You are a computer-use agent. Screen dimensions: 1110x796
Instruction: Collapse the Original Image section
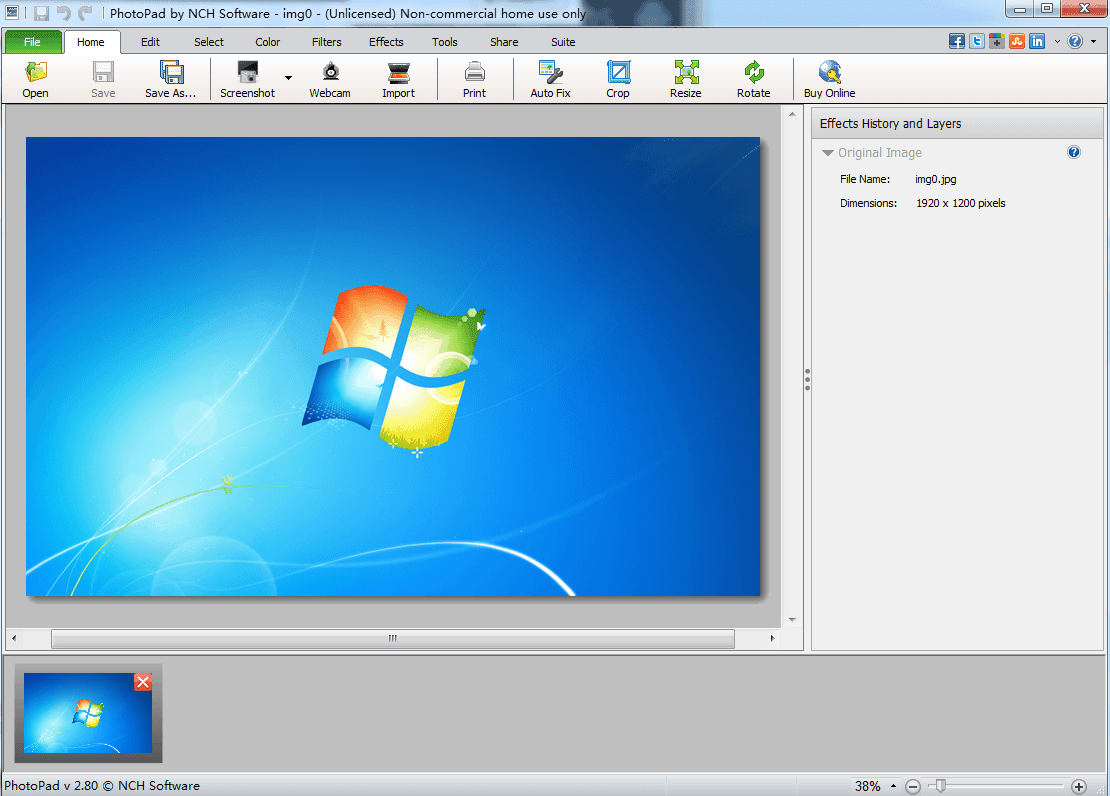coord(828,153)
